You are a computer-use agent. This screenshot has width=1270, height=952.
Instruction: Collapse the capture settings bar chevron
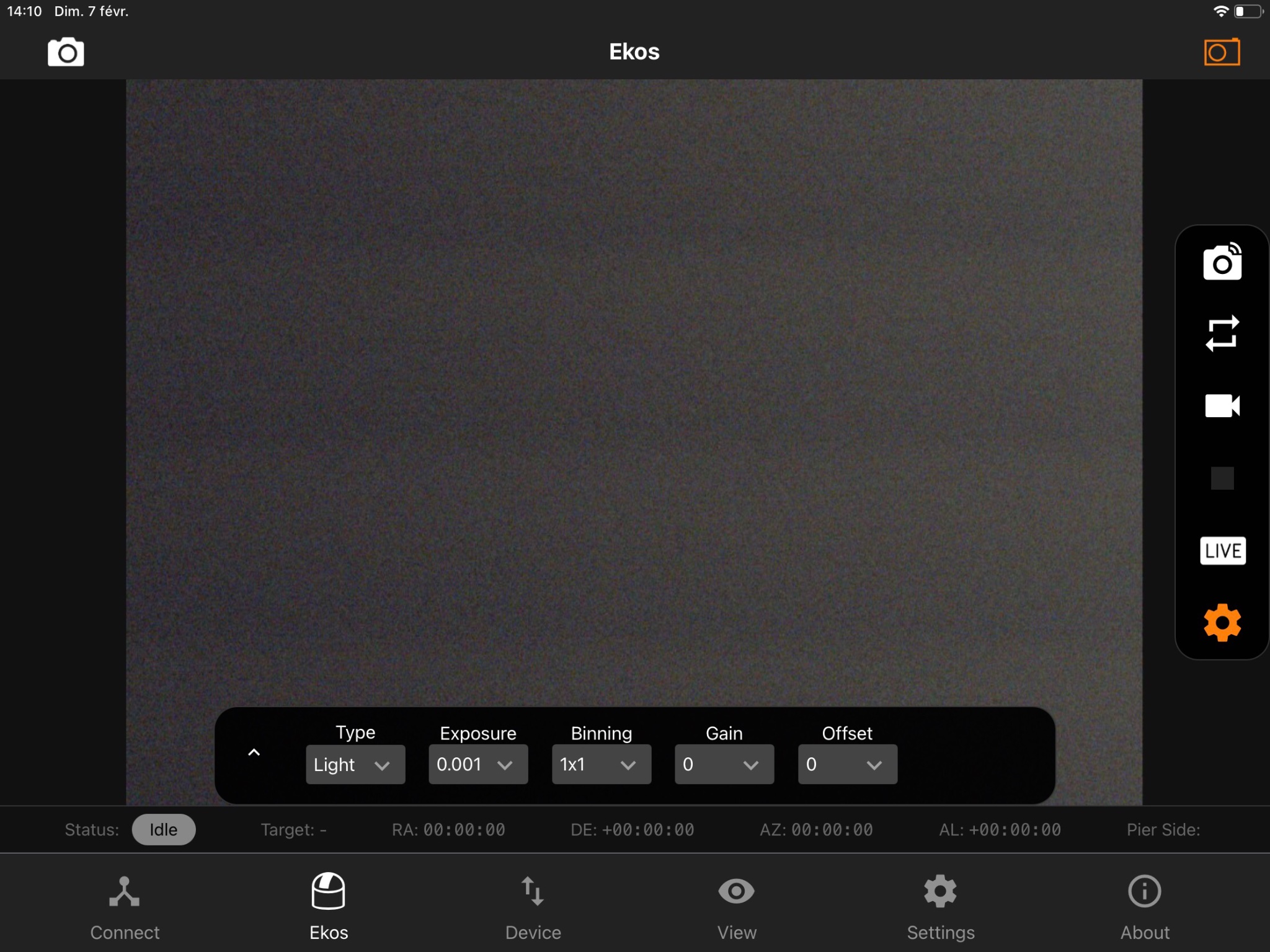[254, 753]
